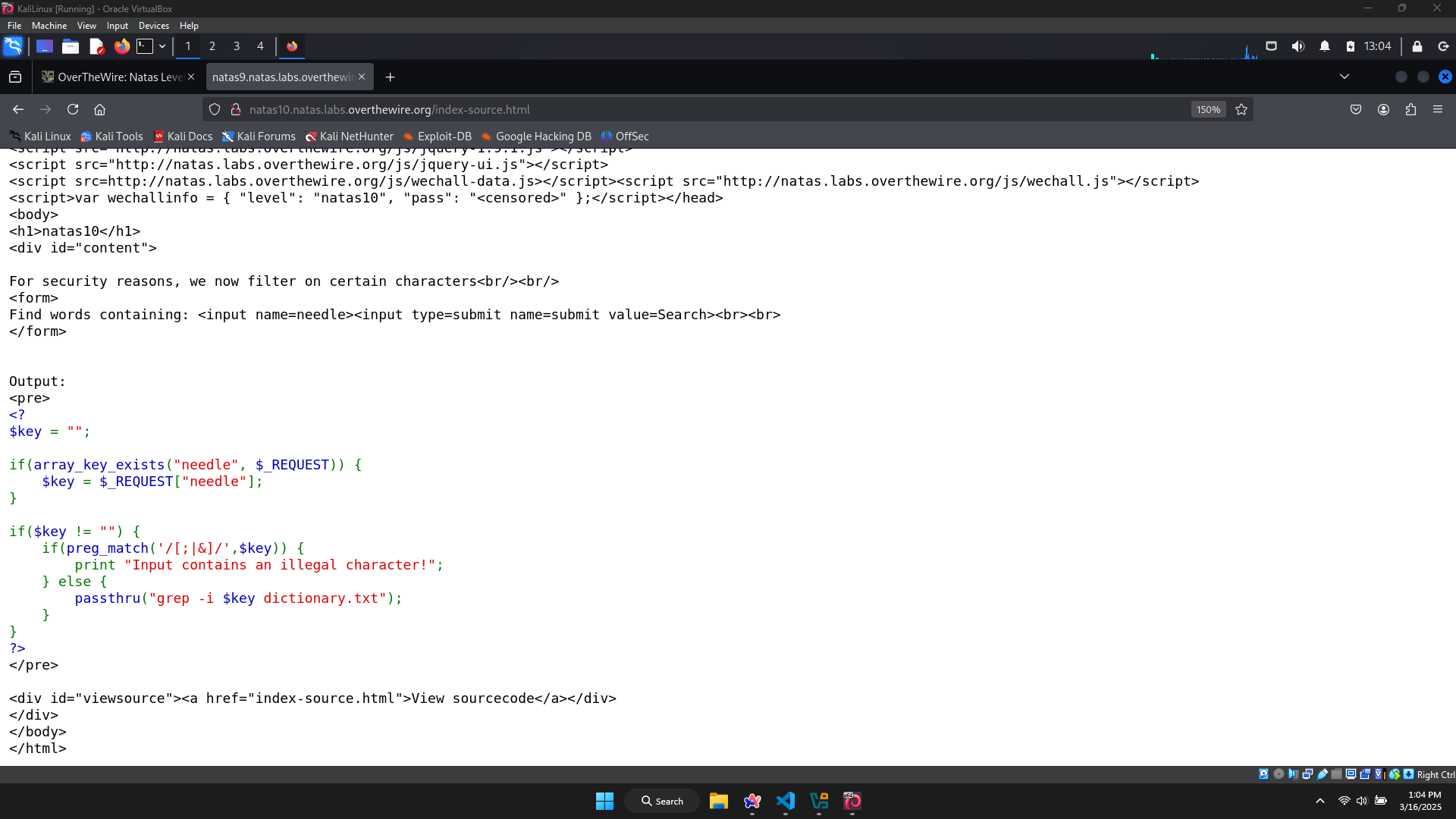The width and height of the screenshot is (1456, 819).
Task: Open the VirtualBox Devices menu
Action: click(154, 26)
